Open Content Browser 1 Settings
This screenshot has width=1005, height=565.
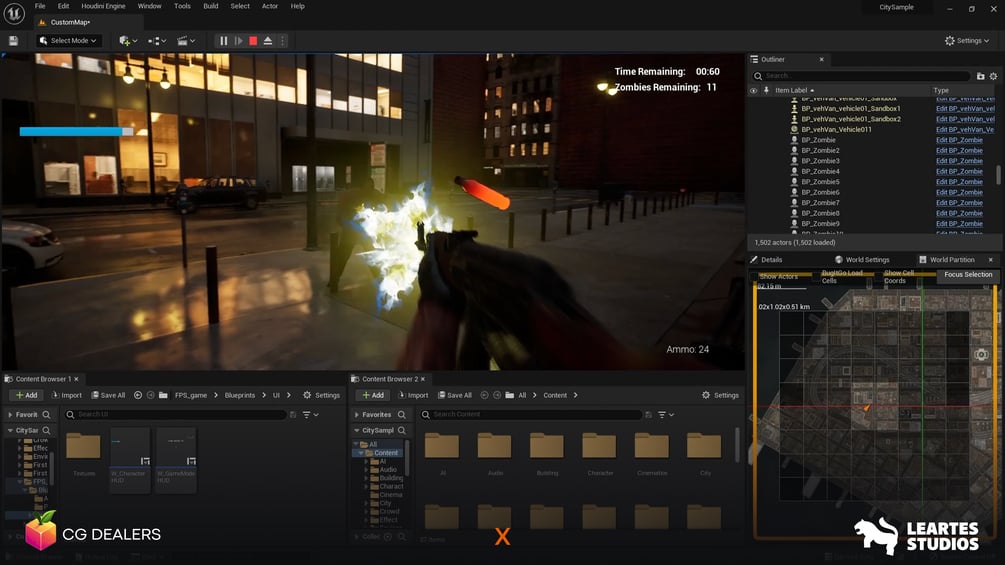[x=321, y=395]
